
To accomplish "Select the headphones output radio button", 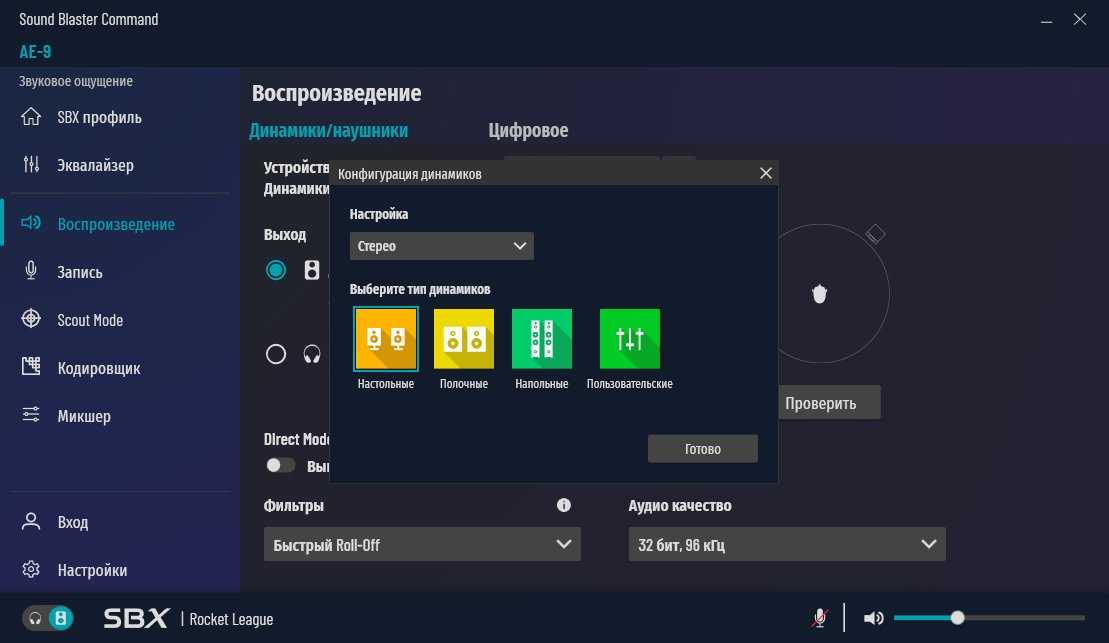I will (x=276, y=354).
